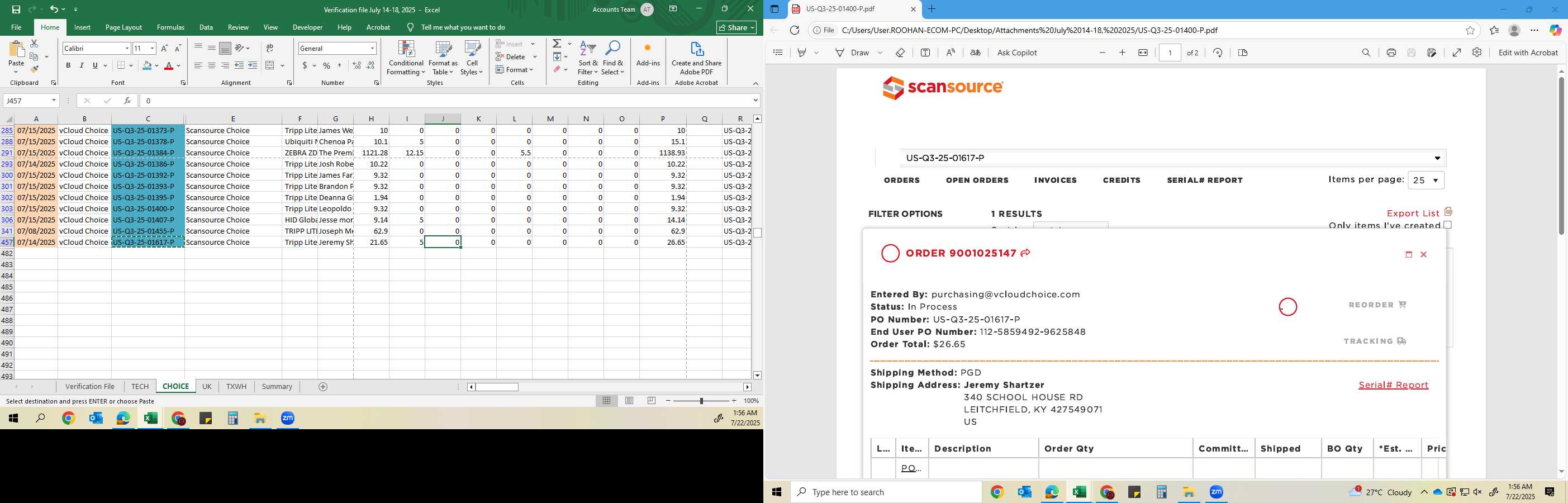This screenshot has width=1568, height=503.
Task: Click the Share button in Excel
Action: (737, 27)
